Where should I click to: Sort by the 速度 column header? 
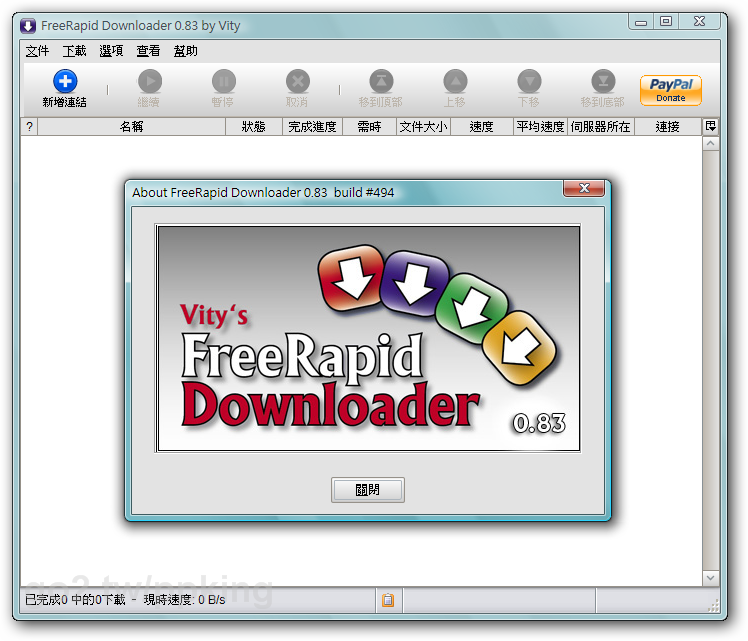click(x=482, y=127)
